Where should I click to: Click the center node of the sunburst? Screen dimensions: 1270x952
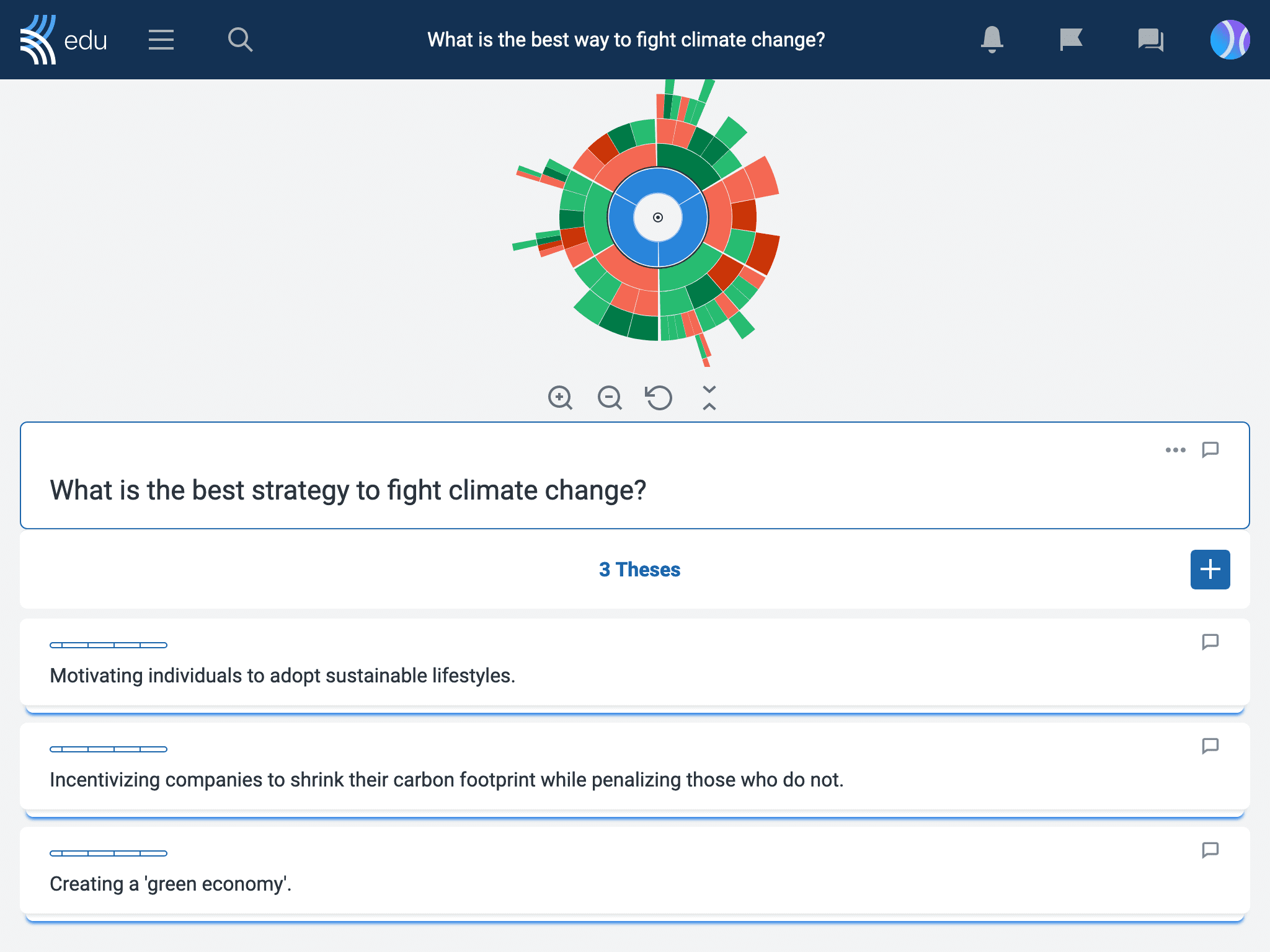(x=658, y=218)
